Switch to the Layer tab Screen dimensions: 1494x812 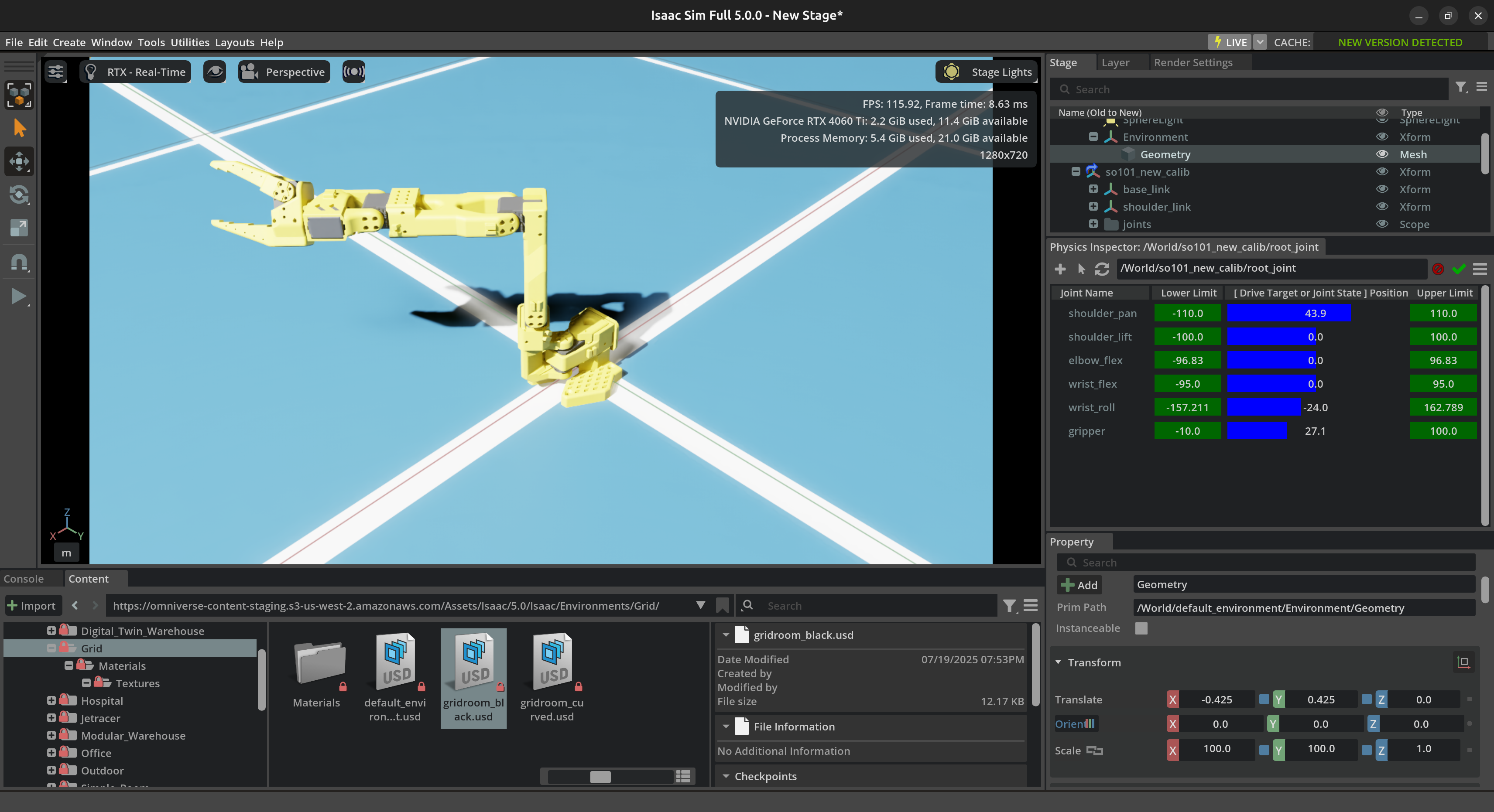pos(1115,63)
